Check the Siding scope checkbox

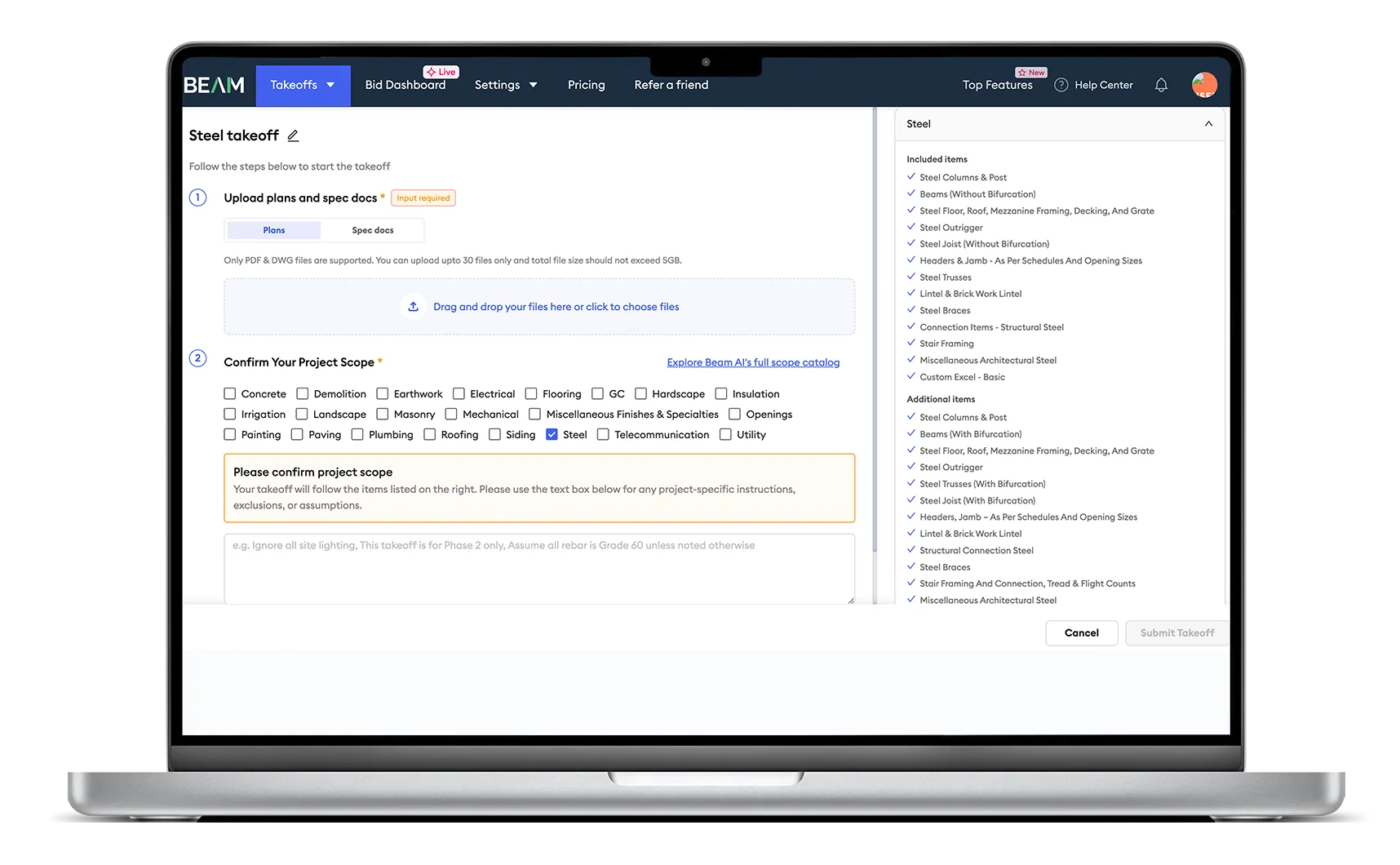[x=494, y=434]
